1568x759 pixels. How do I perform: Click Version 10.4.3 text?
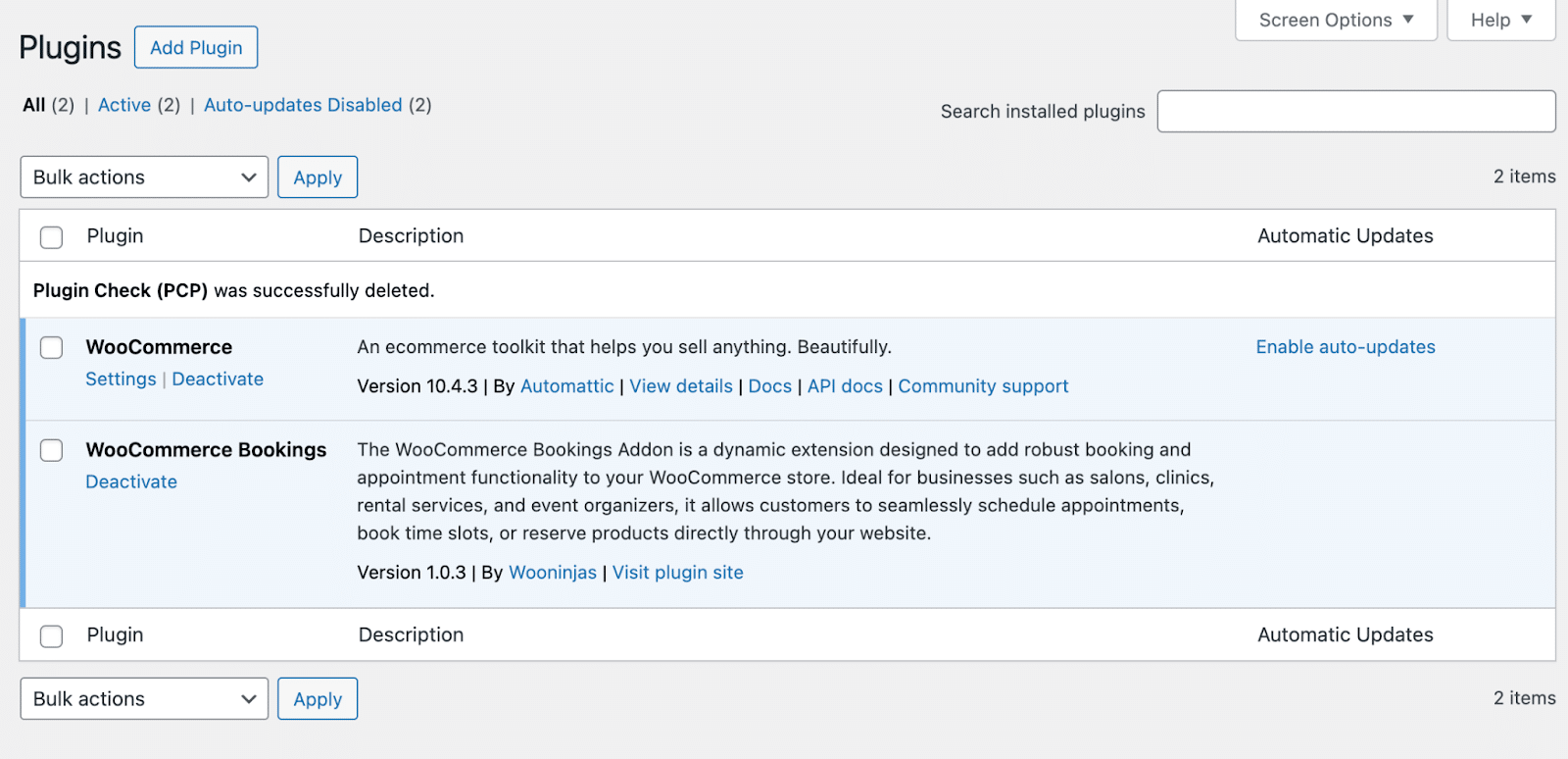(x=417, y=386)
